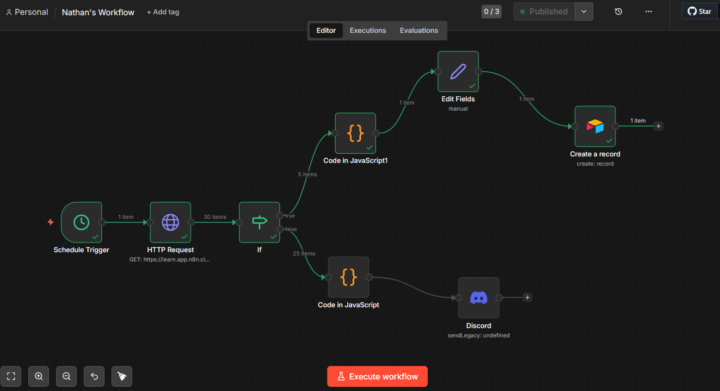The image size is (720, 391).
Task: Tidy up the workflow nodes
Action: pyautogui.click(x=122, y=376)
